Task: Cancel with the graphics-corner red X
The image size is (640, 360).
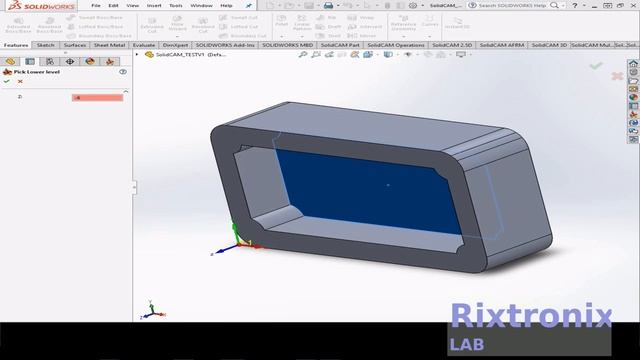Action: coord(617,76)
